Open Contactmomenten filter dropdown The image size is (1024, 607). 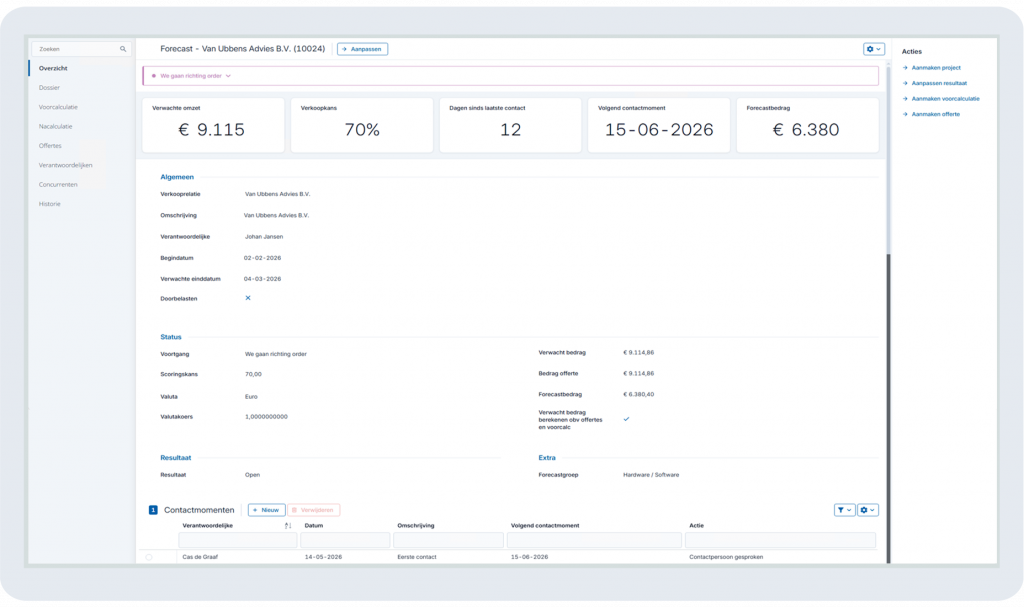[x=844, y=510]
